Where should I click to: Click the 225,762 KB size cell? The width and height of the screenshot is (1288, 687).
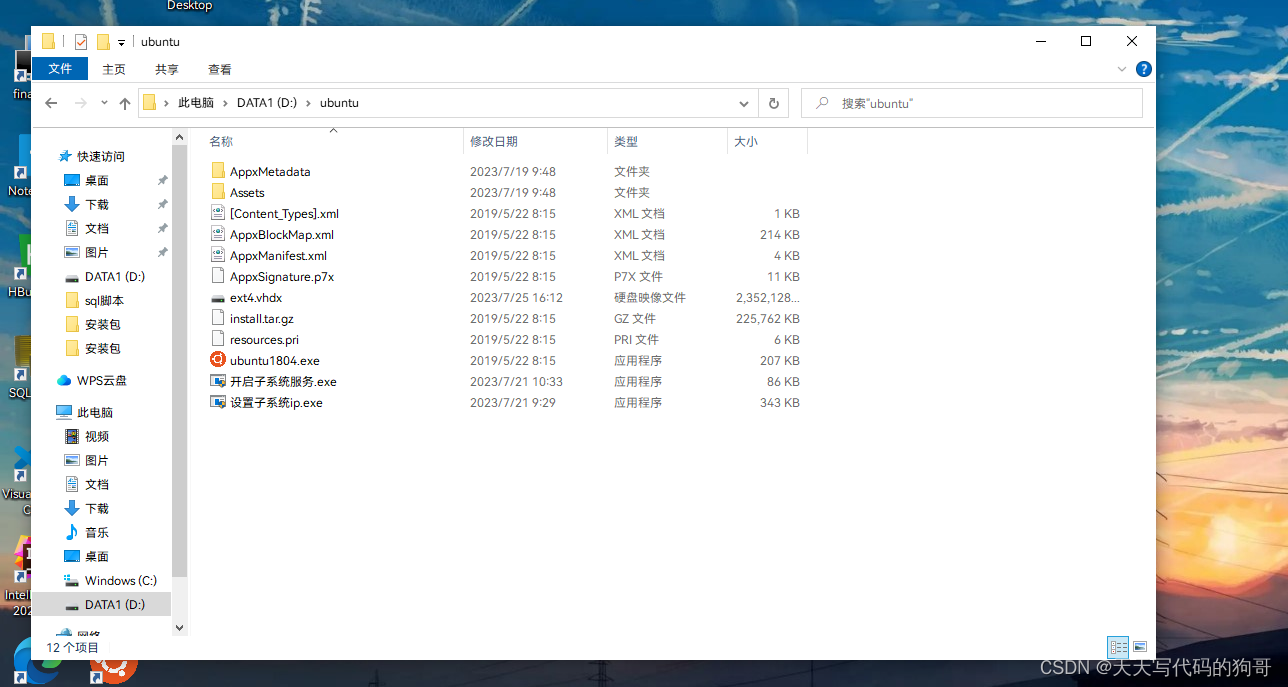(767, 318)
